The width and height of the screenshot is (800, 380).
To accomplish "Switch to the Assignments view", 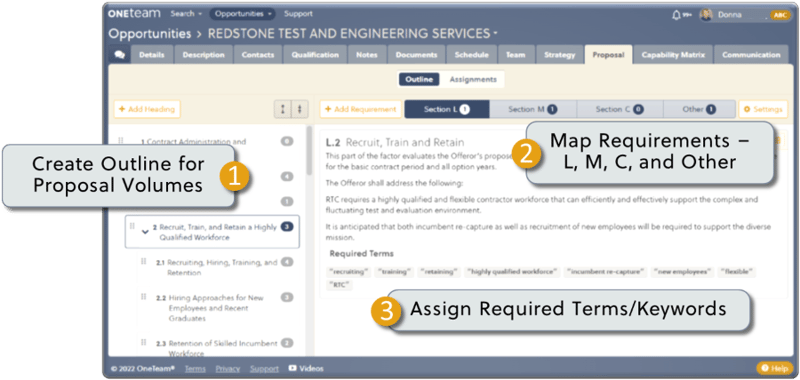I will click(x=473, y=80).
